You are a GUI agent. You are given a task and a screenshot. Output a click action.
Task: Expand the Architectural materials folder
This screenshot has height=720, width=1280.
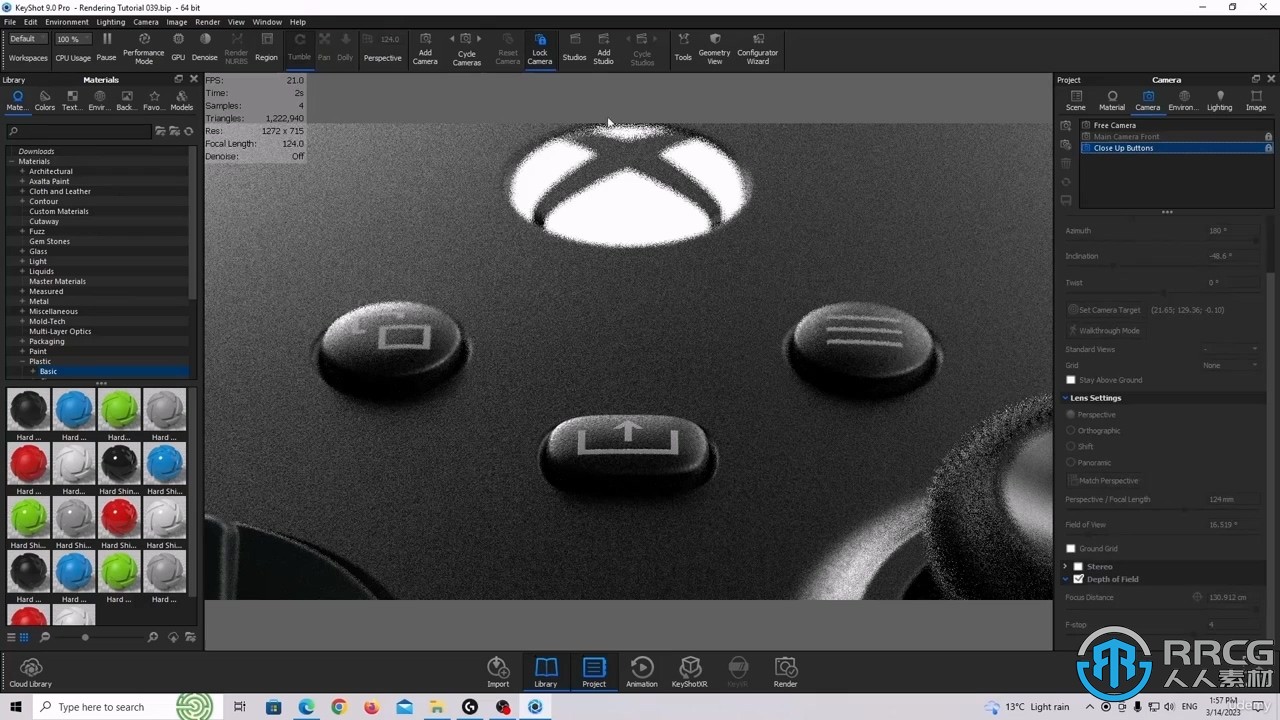[22, 171]
